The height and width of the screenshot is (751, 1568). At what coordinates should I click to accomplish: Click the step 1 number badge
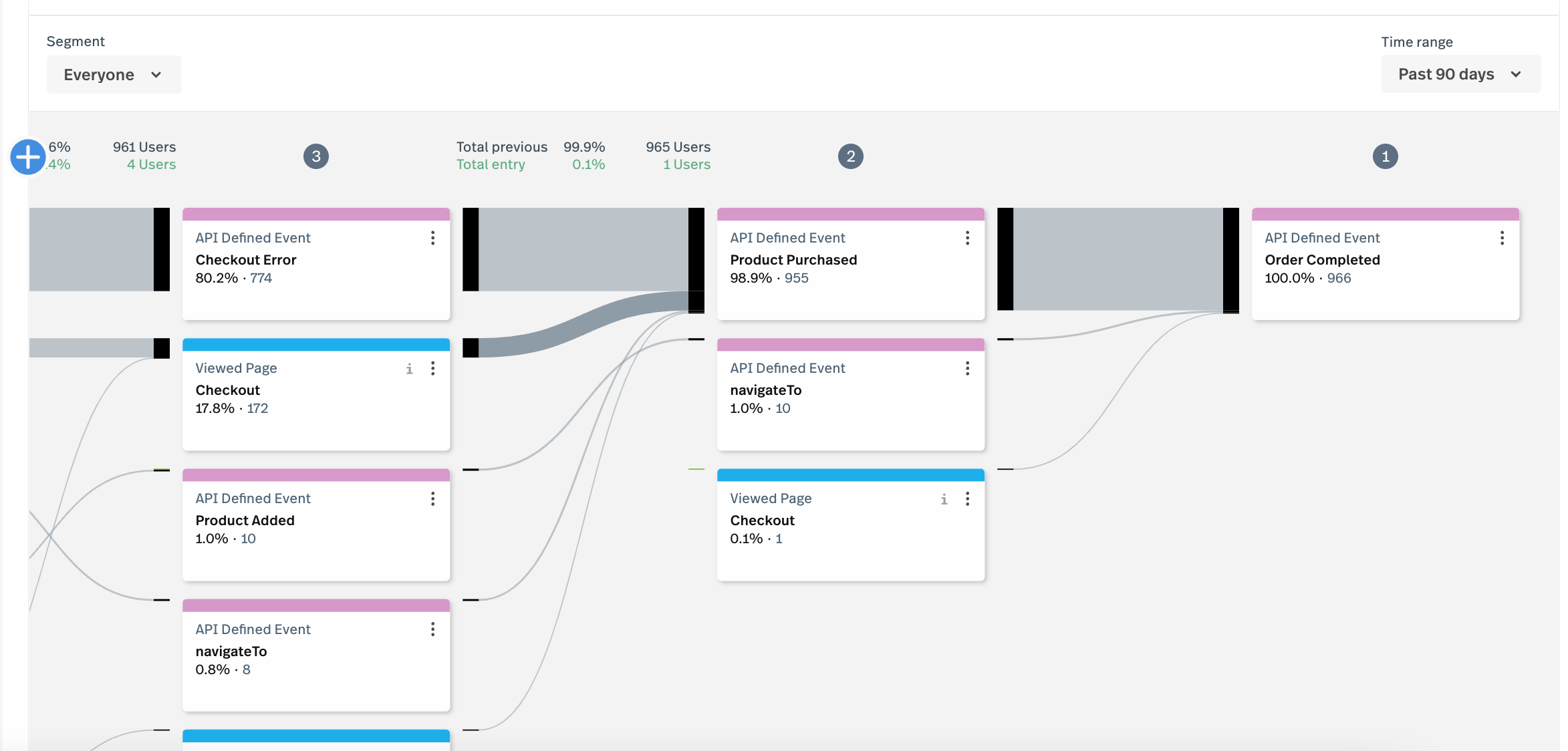click(1385, 156)
